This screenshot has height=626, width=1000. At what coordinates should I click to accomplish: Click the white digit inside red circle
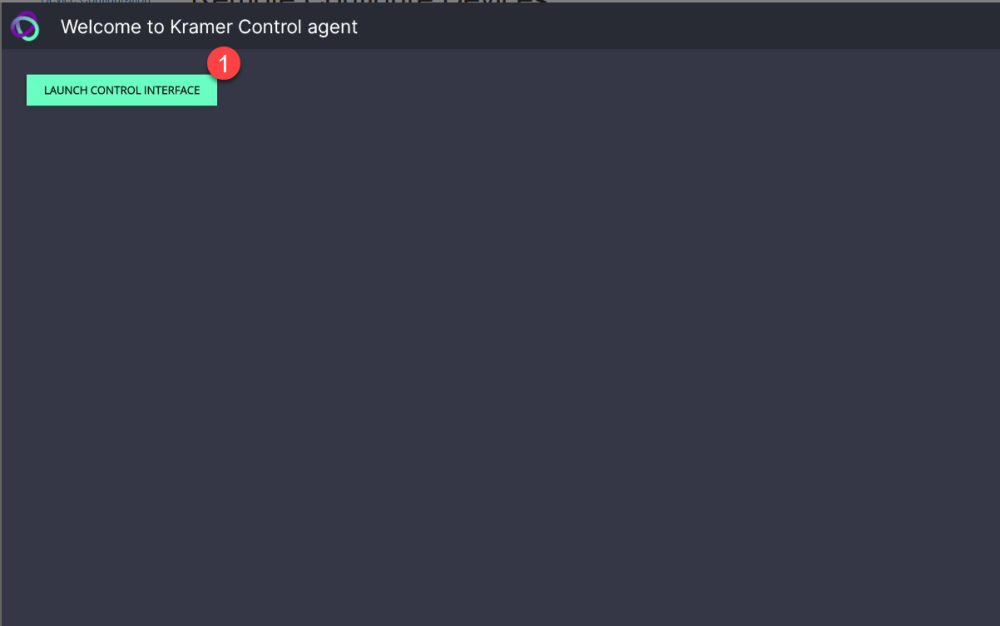click(224, 64)
